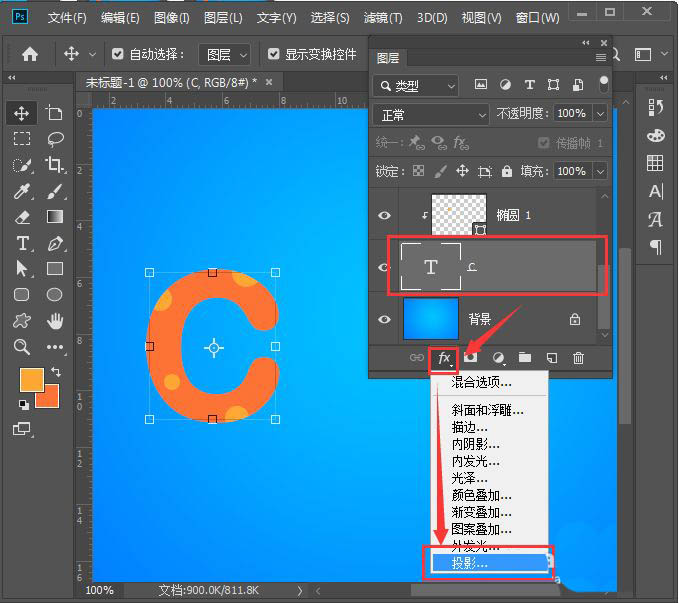Reset default foreground and background colors
The width and height of the screenshot is (679, 603).
(24, 405)
